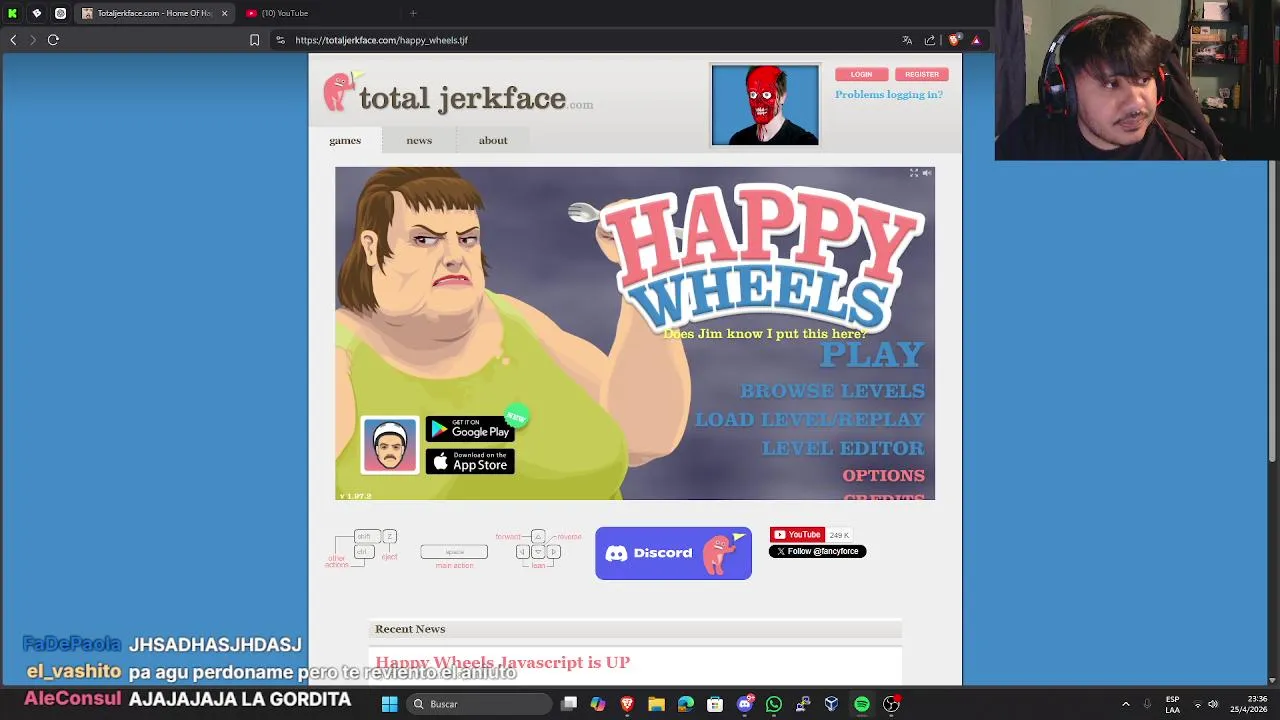Open Discord from the taskbar
This screenshot has height=720, width=1280.
click(744, 704)
